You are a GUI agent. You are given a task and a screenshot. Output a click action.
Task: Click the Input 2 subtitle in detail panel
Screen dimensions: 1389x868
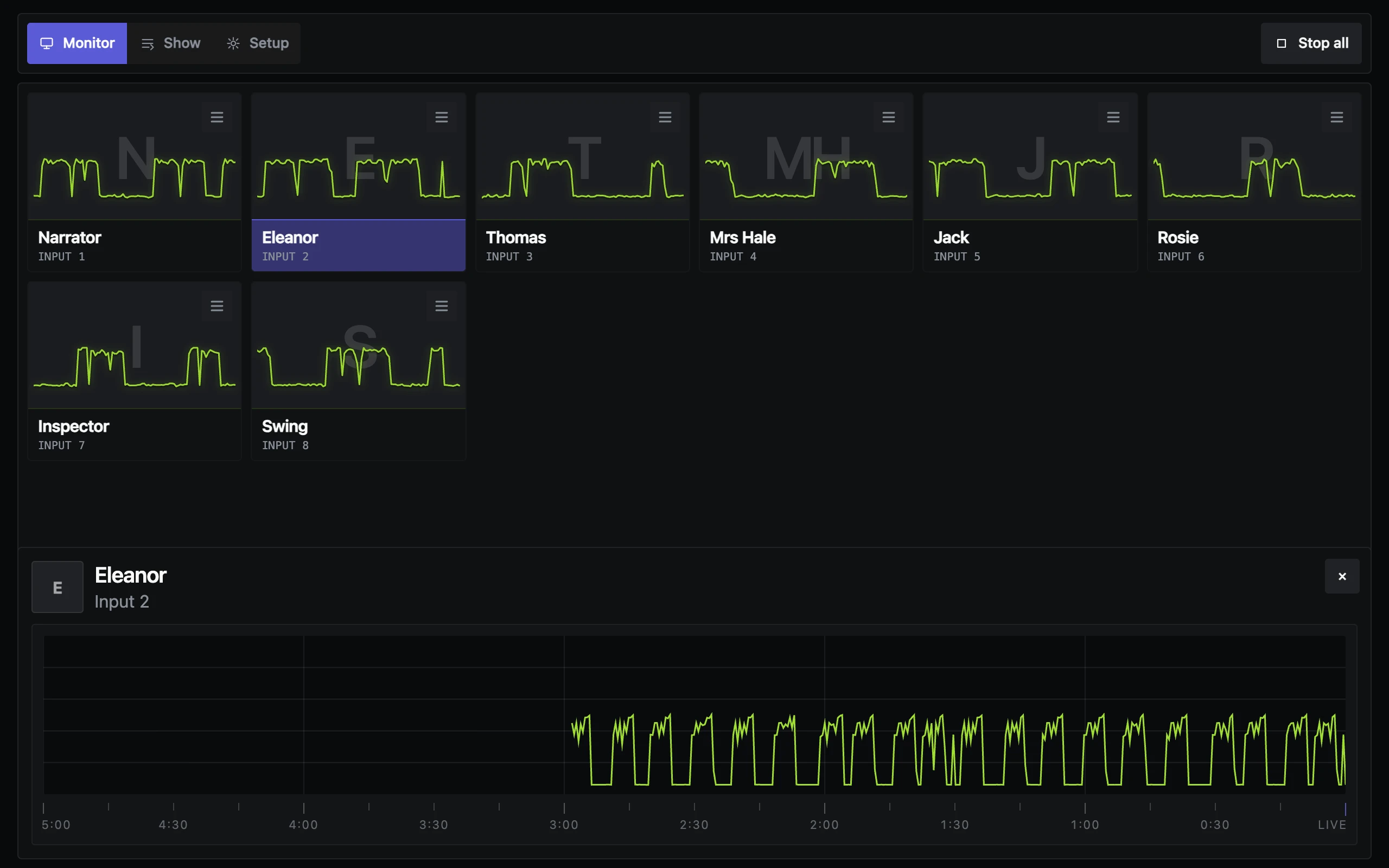pos(122,602)
